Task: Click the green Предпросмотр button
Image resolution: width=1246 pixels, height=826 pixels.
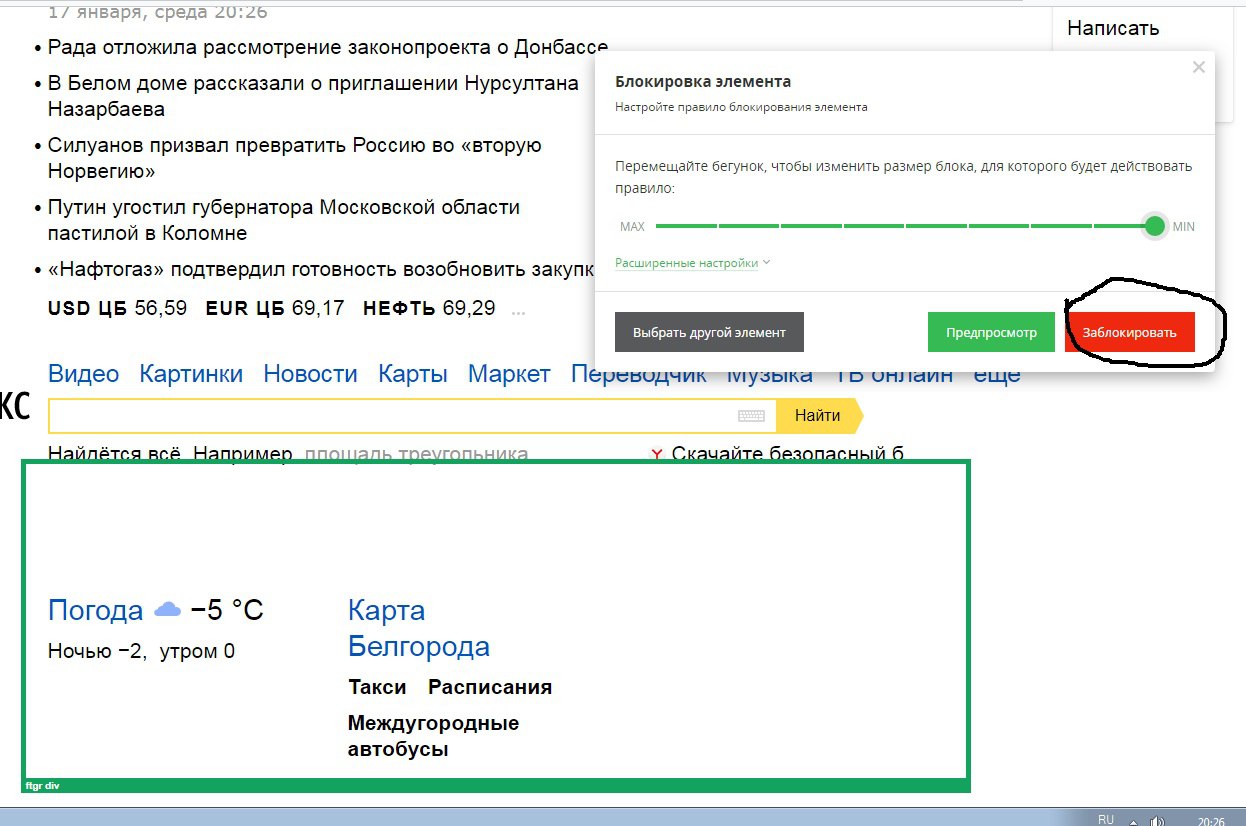Action: coord(991,332)
